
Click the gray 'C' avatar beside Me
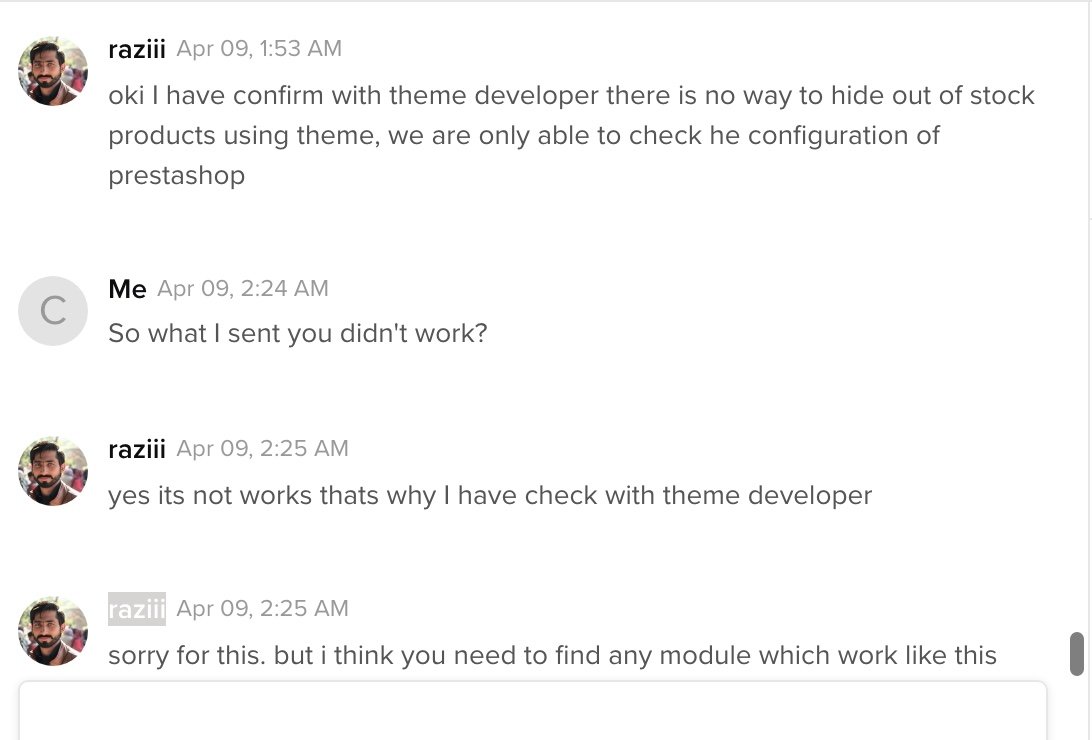pyautogui.click(x=53, y=311)
